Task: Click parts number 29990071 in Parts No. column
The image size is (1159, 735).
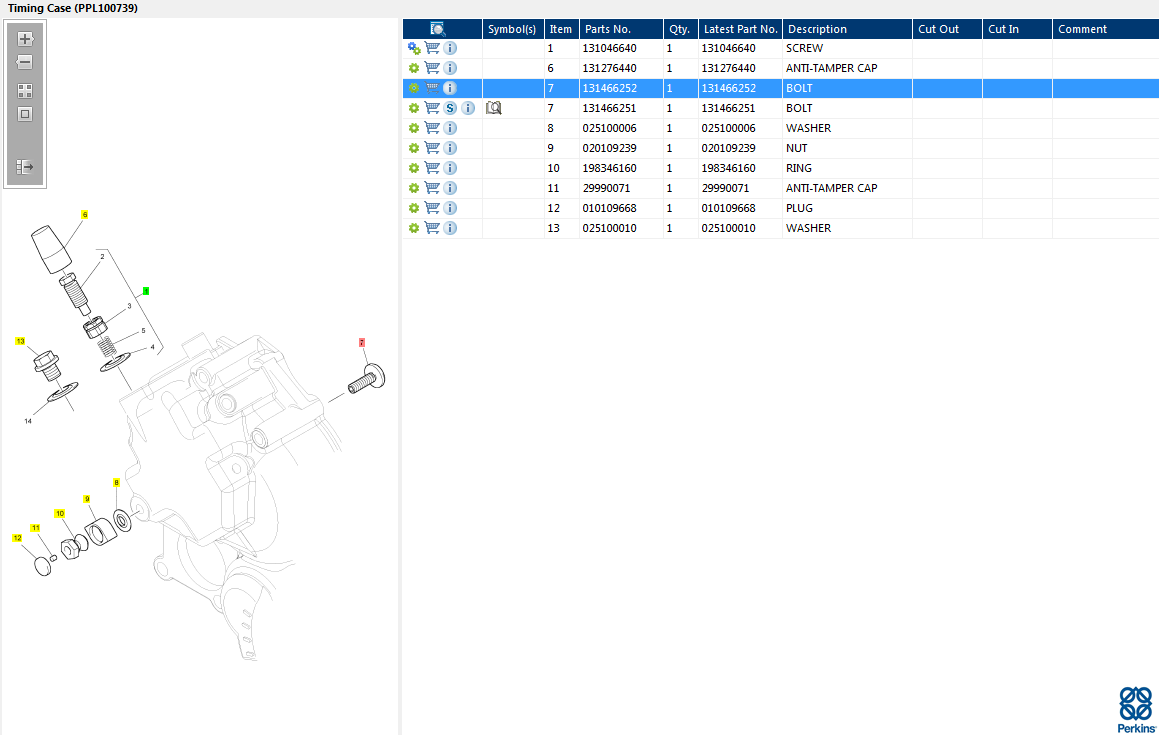Action: tap(606, 188)
